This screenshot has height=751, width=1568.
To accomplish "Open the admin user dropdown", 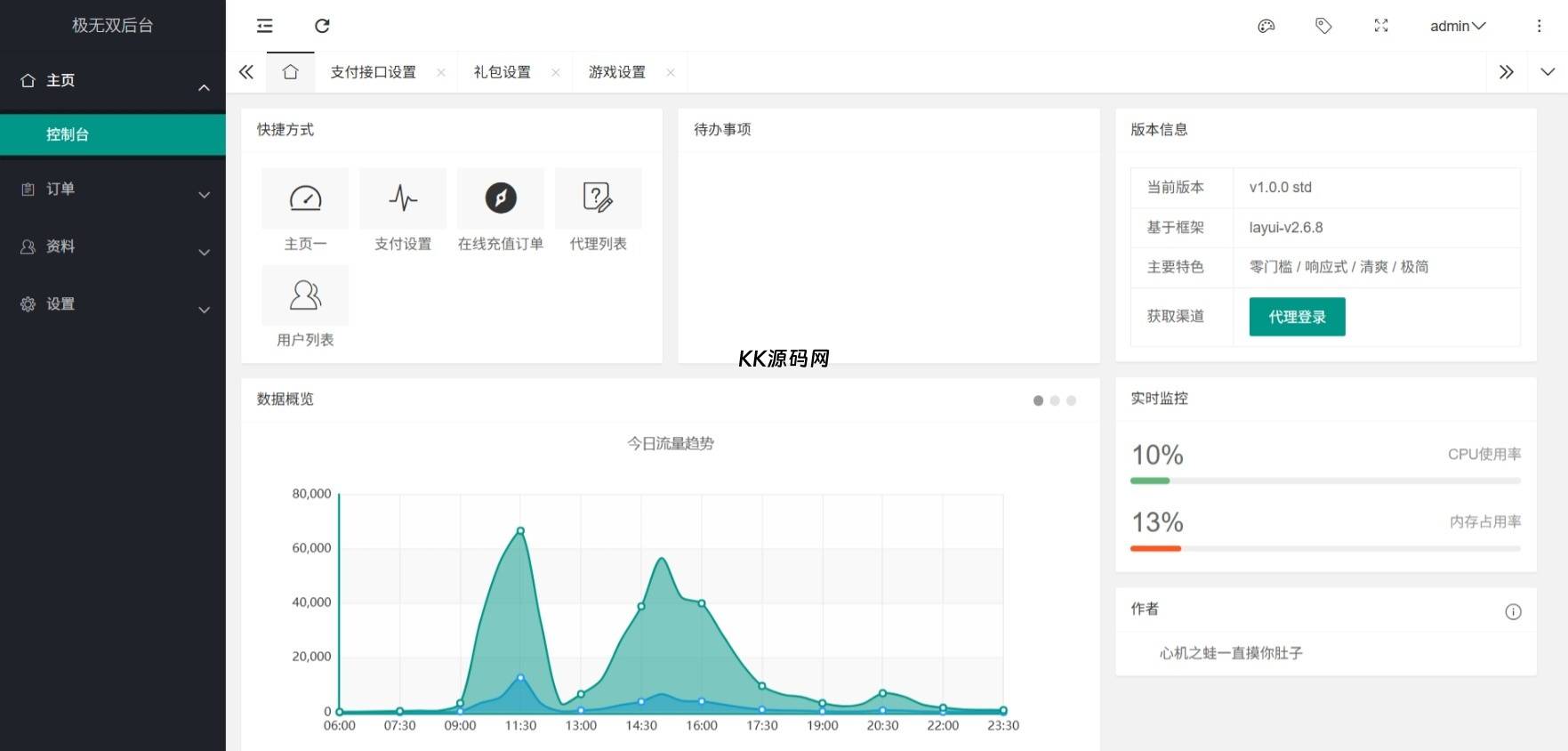I will [x=1457, y=26].
